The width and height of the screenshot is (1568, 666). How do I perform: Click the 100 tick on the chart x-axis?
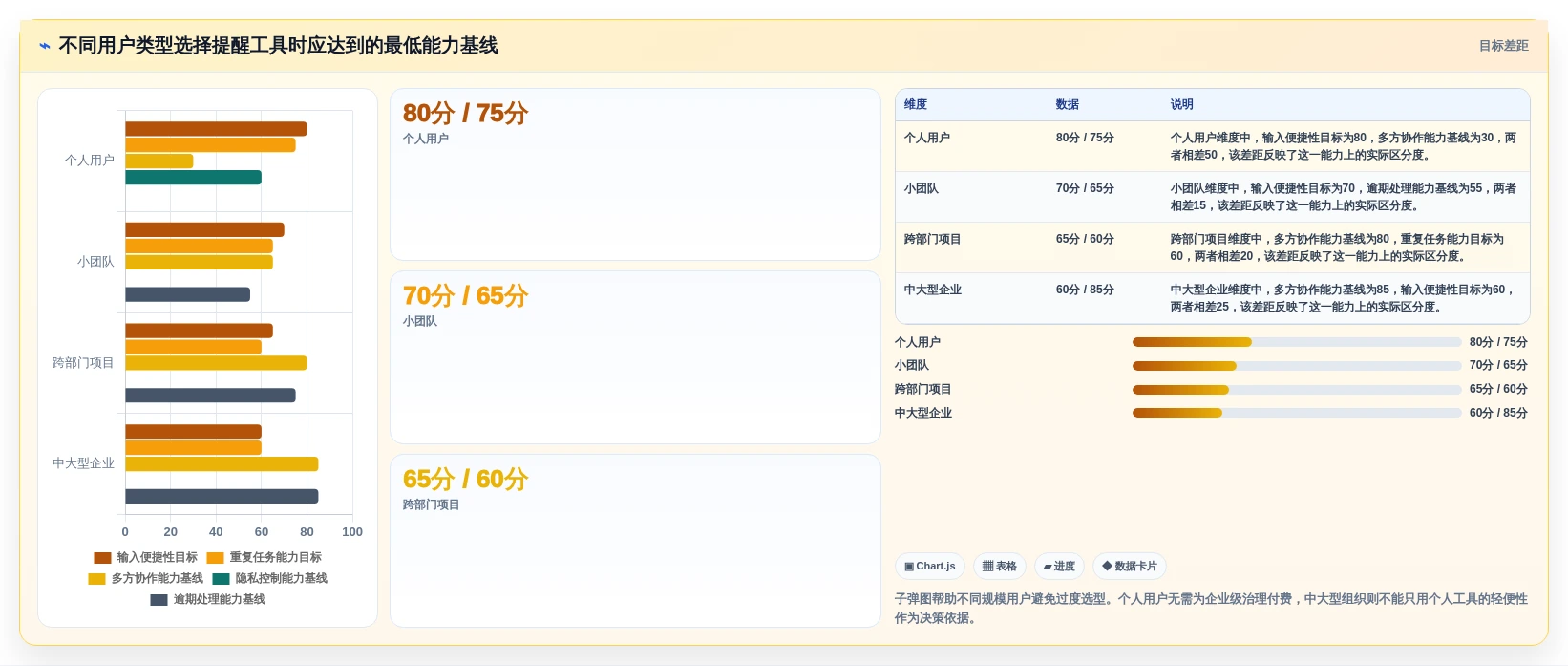tap(352, 532)
